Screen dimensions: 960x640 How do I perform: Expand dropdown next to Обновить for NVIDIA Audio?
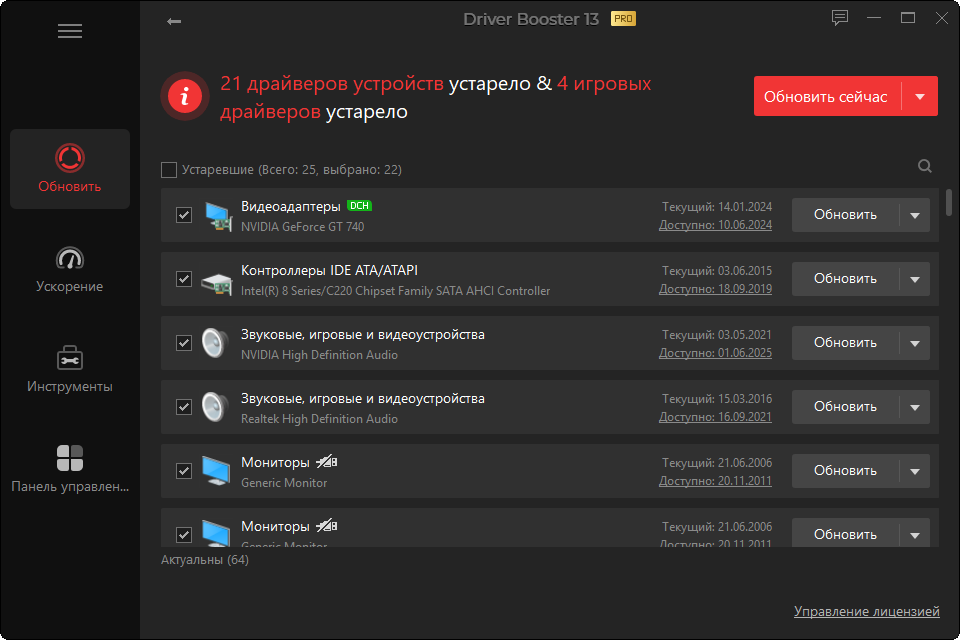coord(915,343)
